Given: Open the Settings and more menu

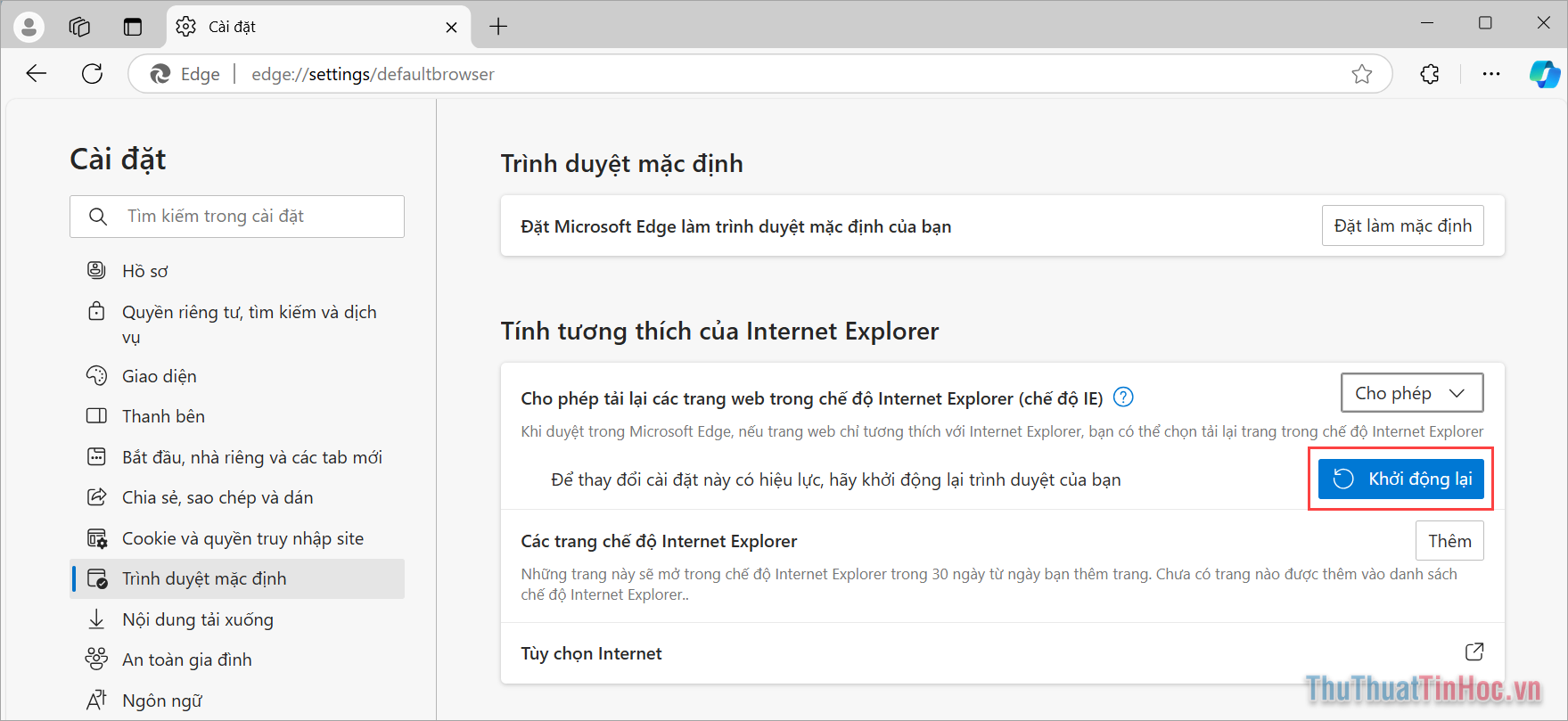Looking at the screenshot, I should coord(1490,74).
